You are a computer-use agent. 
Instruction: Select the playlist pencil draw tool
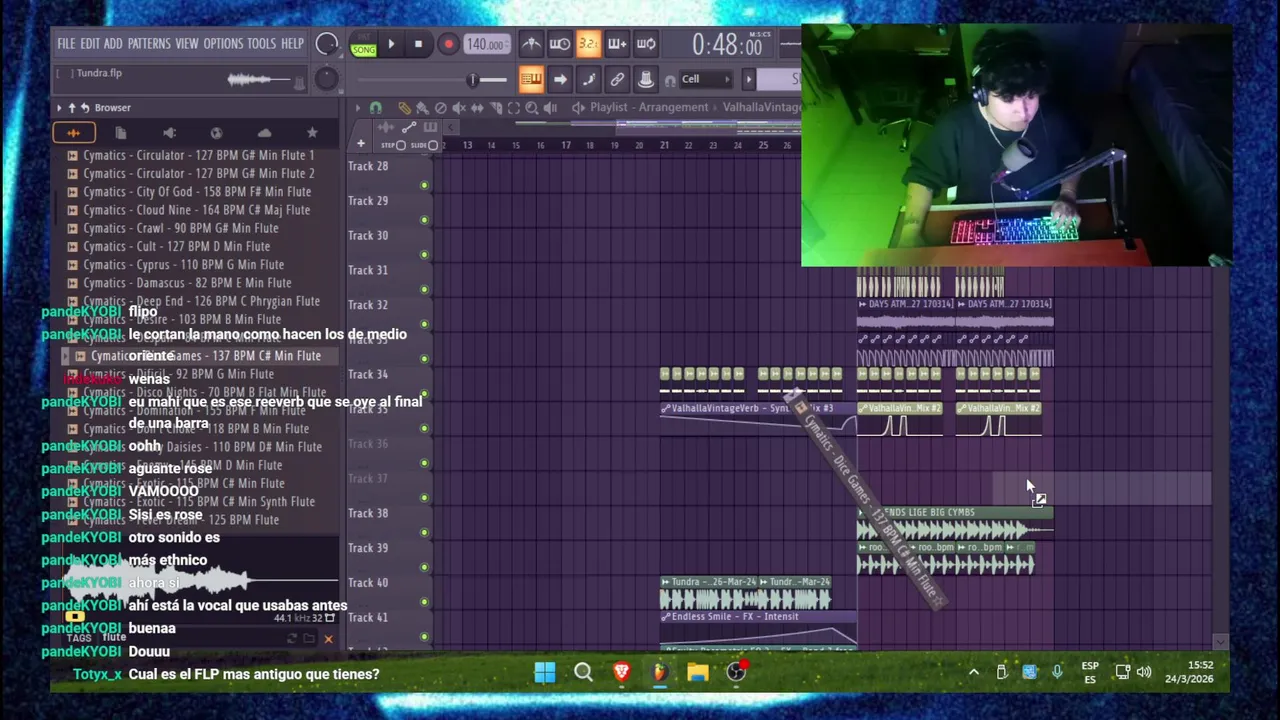(x=404, y=108)
